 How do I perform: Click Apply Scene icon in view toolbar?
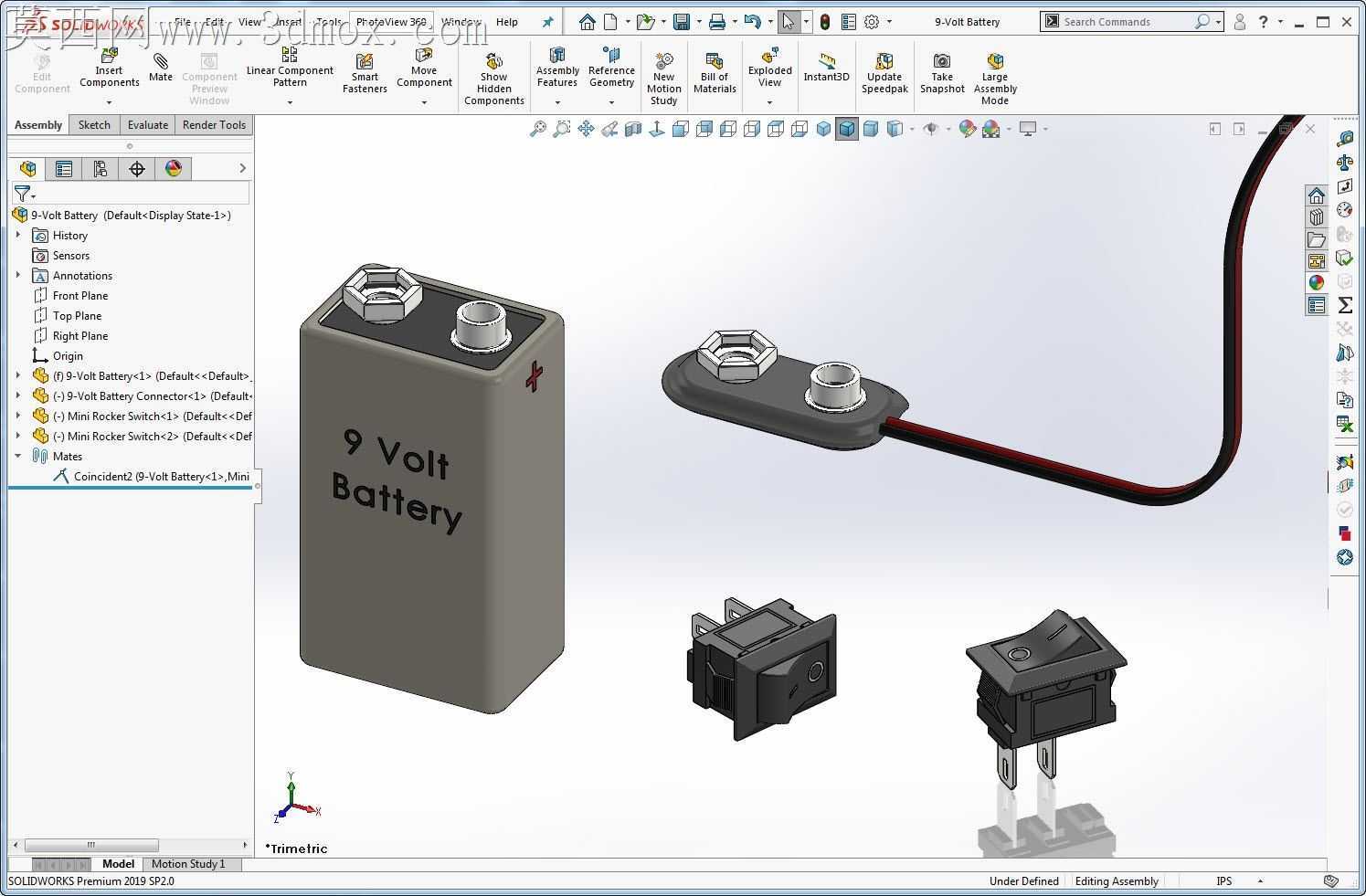(991, 129)
